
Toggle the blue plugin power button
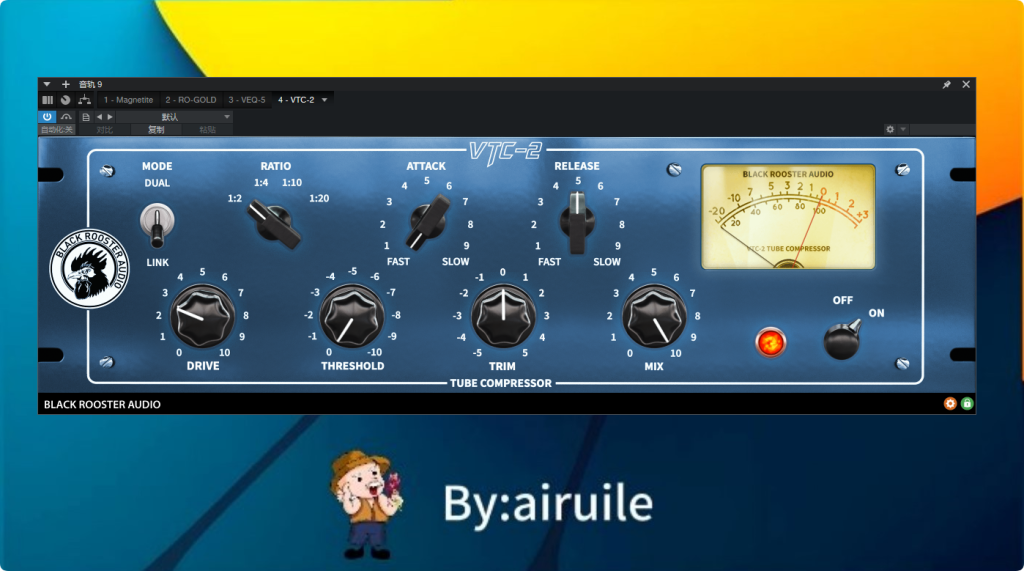47,116
